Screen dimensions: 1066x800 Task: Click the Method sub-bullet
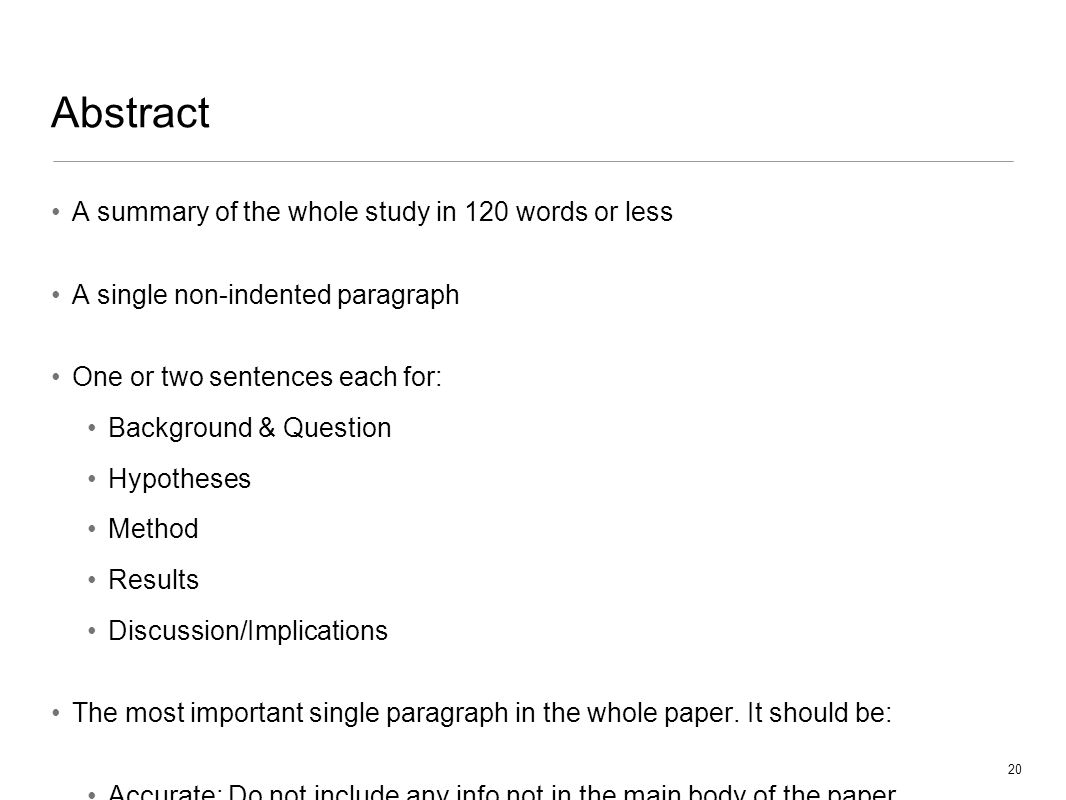153,529
